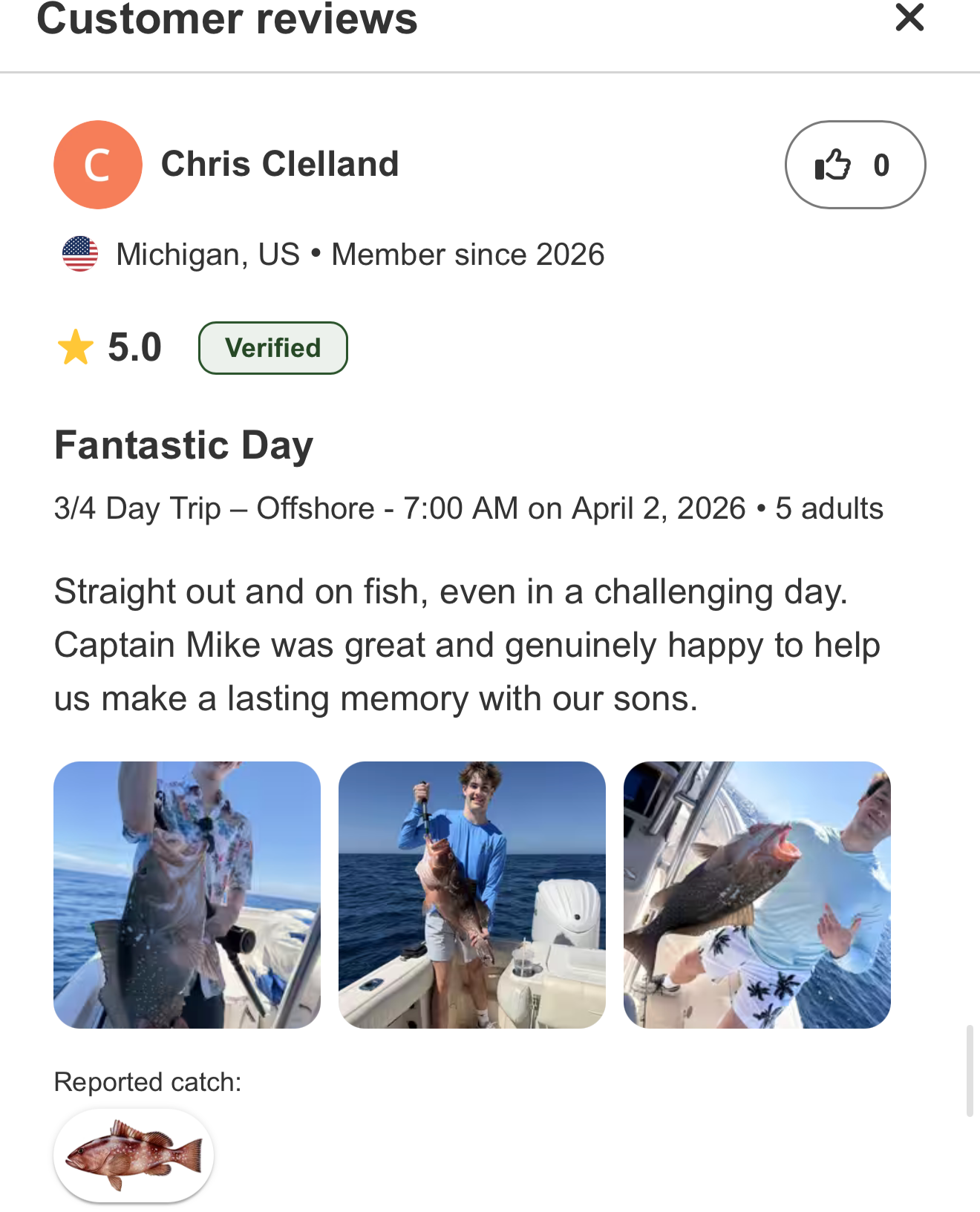The height and width of the screenshot is (1212, 980).
Task: Click the 3/4 Day Trip Offshore details line
Action: pos(468,509)
